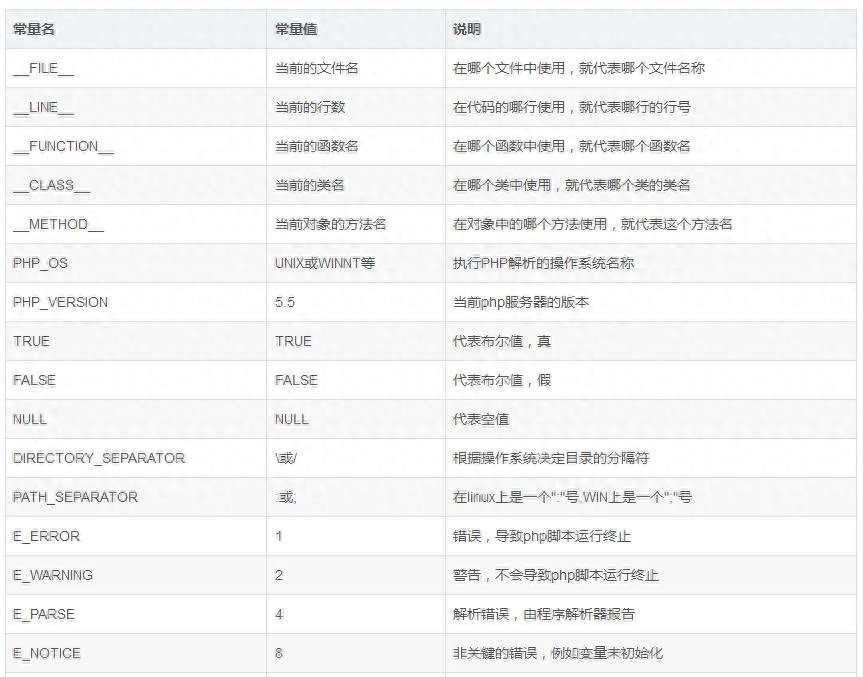The image size is (863, 677).
Task: Click description 根据操作系统决定目录的分隔符
Action: (551, 458)
